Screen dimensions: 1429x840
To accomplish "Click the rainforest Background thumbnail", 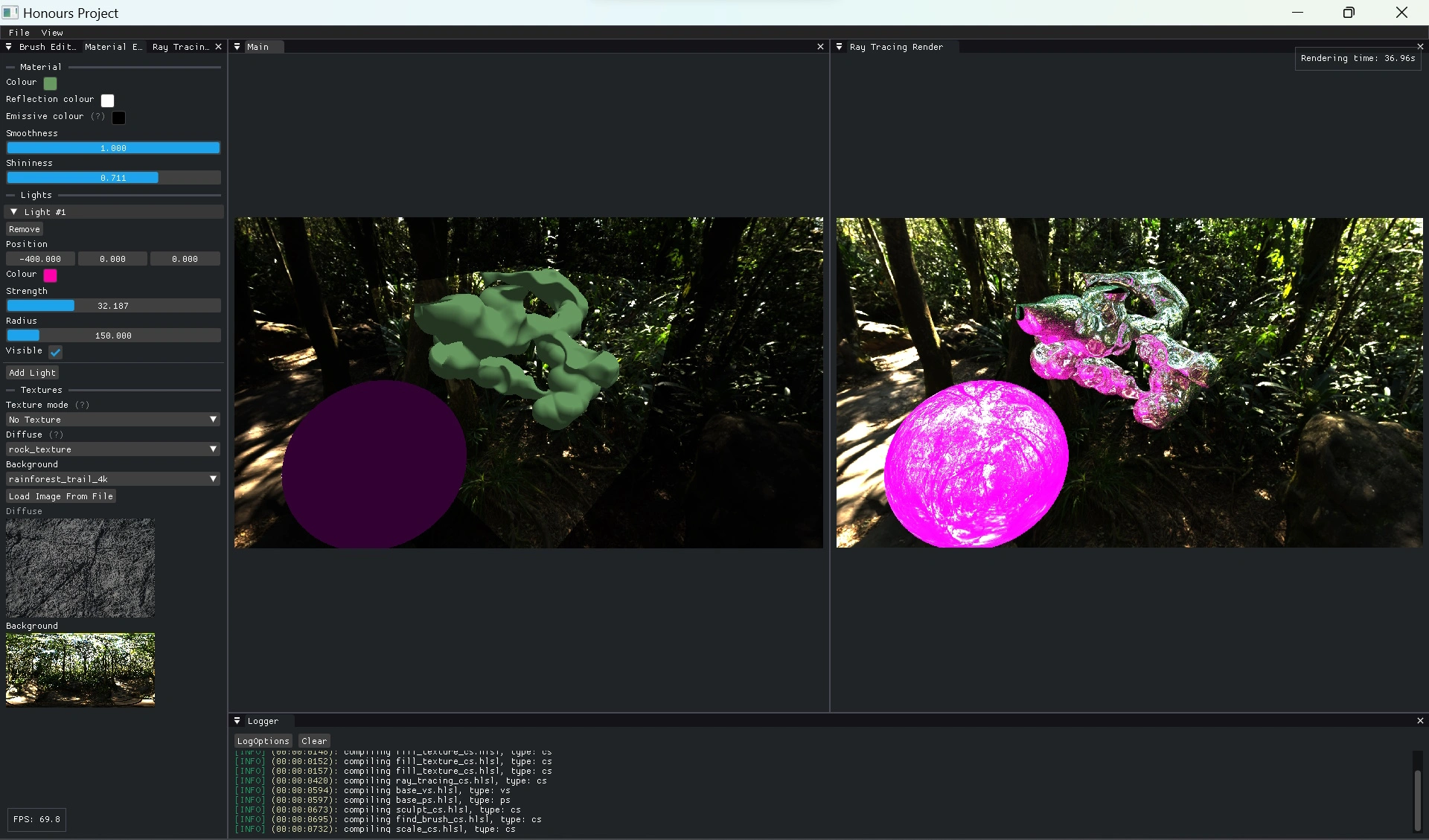I will (x=80, y=669).
